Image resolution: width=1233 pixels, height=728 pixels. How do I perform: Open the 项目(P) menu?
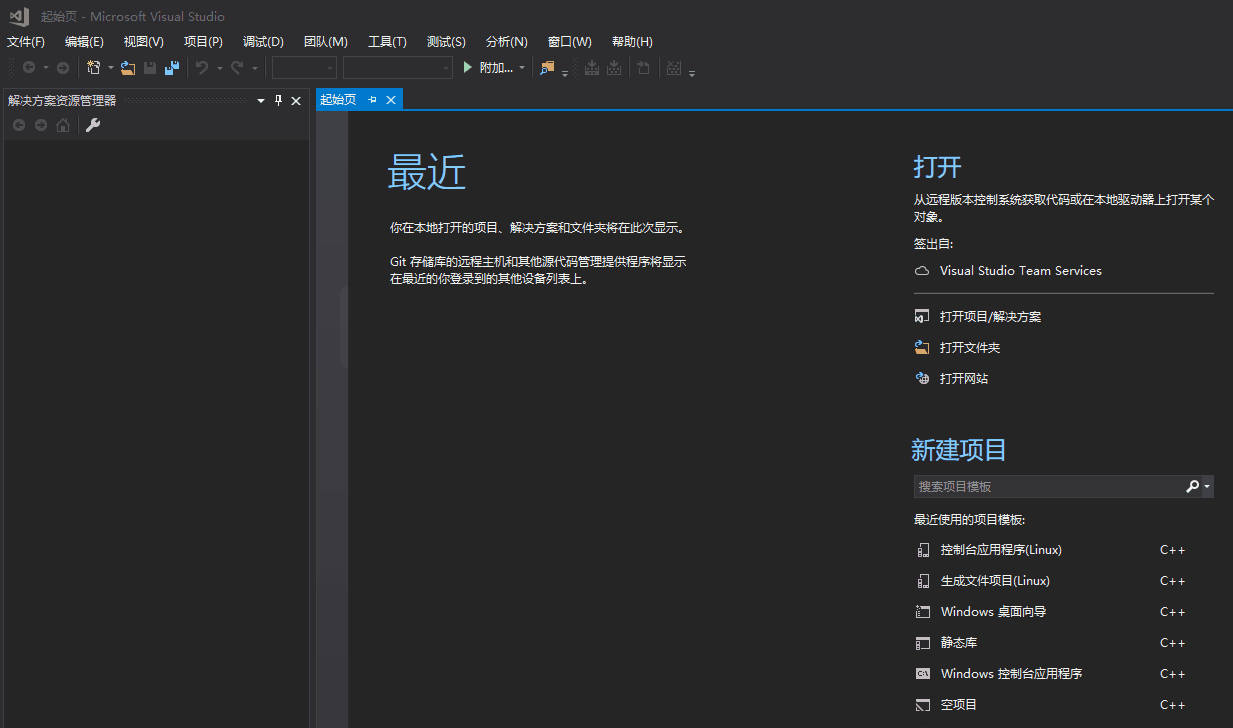point(203,42)
